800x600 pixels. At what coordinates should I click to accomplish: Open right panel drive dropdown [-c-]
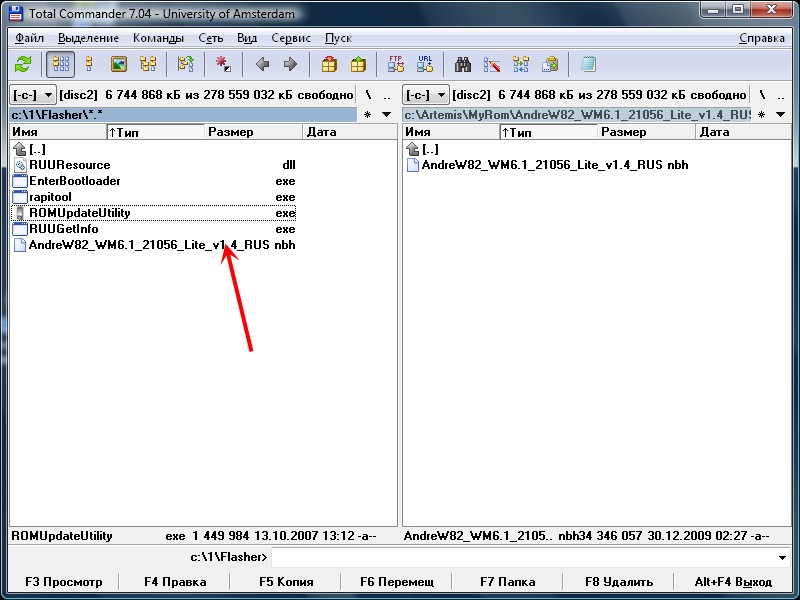pos(426,95)
